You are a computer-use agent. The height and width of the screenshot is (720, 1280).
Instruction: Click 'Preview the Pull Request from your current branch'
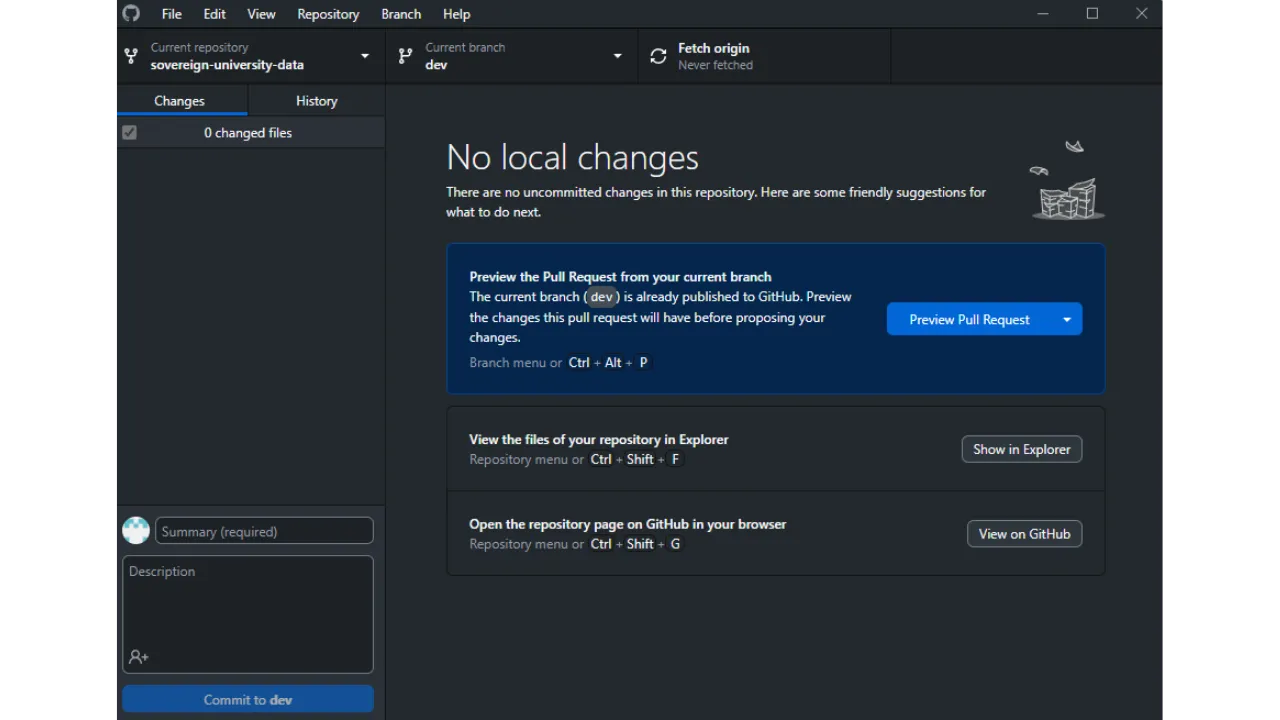pyautogui.click(x=620, y=277)
